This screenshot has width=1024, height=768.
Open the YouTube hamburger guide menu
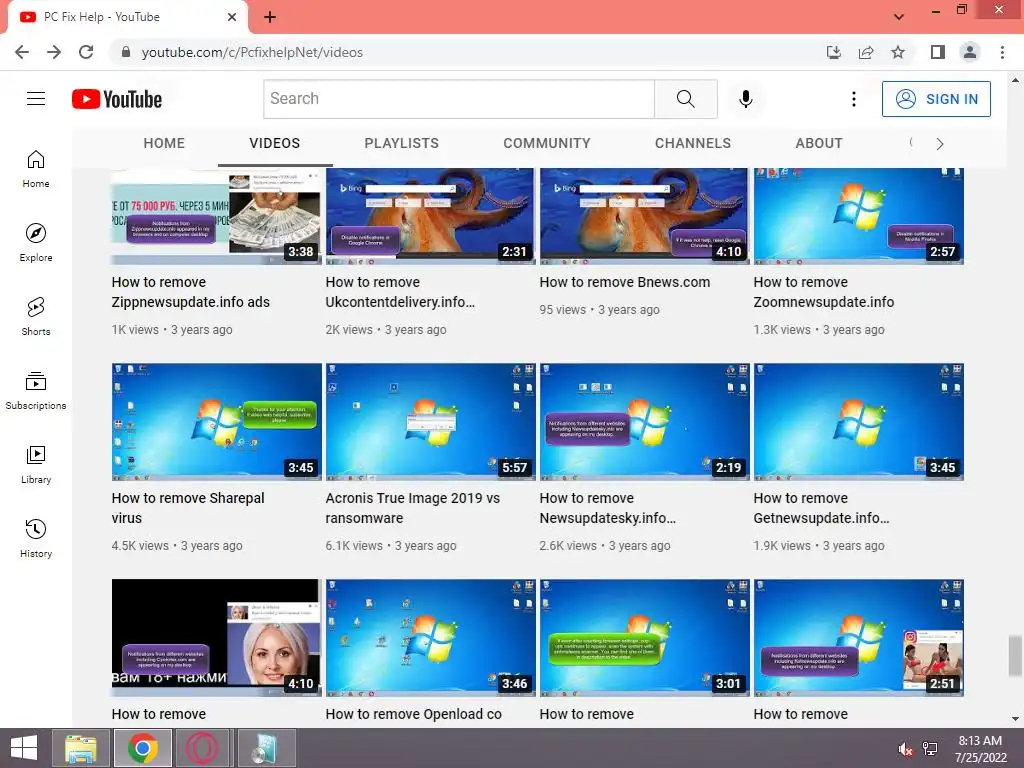click(36, 99)
